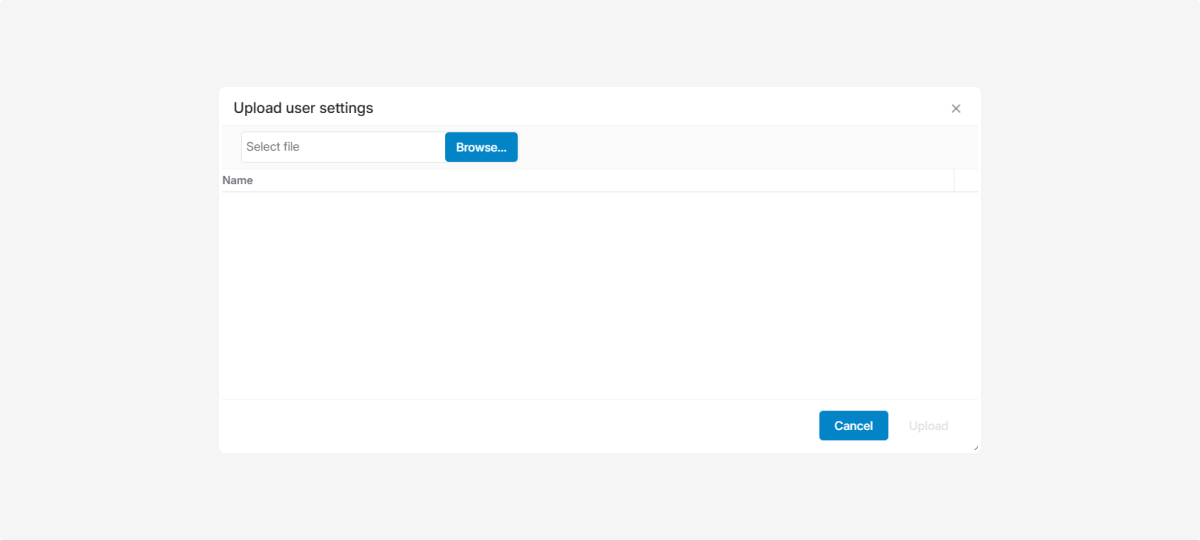Click the narrow empty column header

click(966, 181)
